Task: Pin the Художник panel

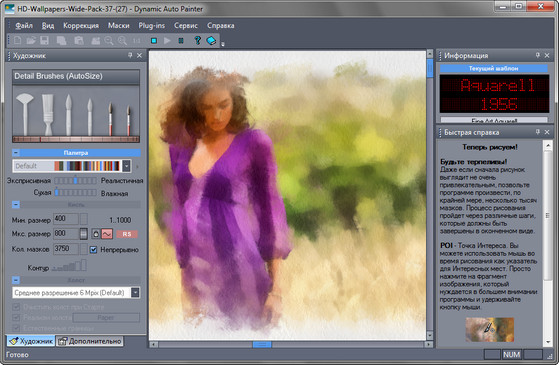Action: 130,55
